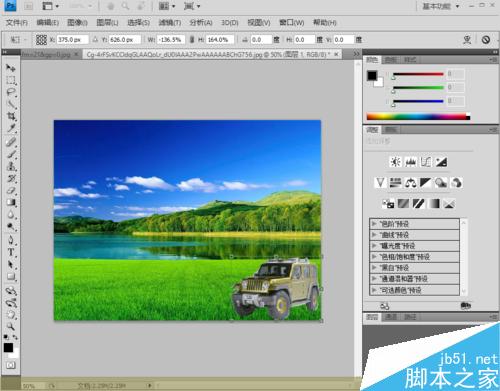
Task: Toggle maintain aspect ratio link icon
Action: click(x=192, y=40)
